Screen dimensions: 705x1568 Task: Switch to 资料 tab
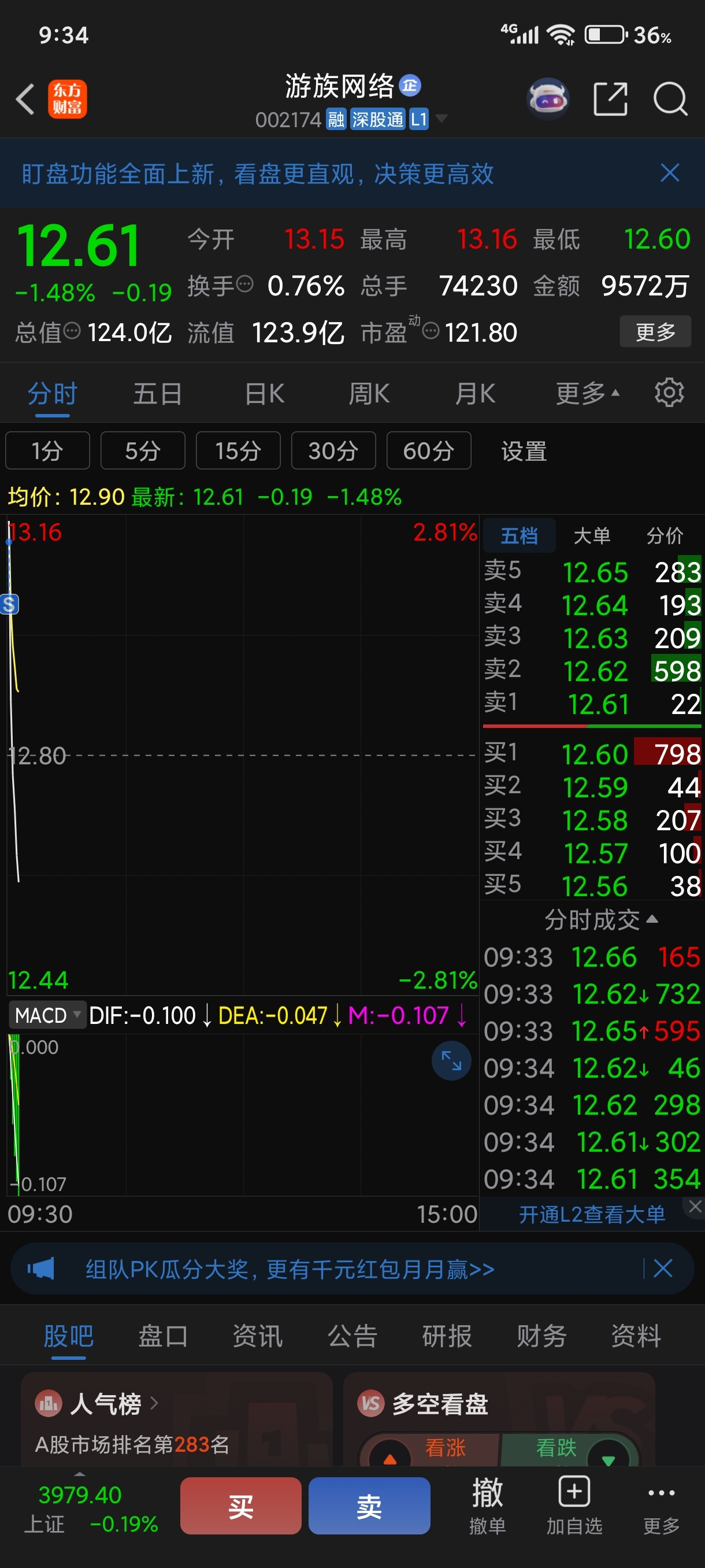636,1336
